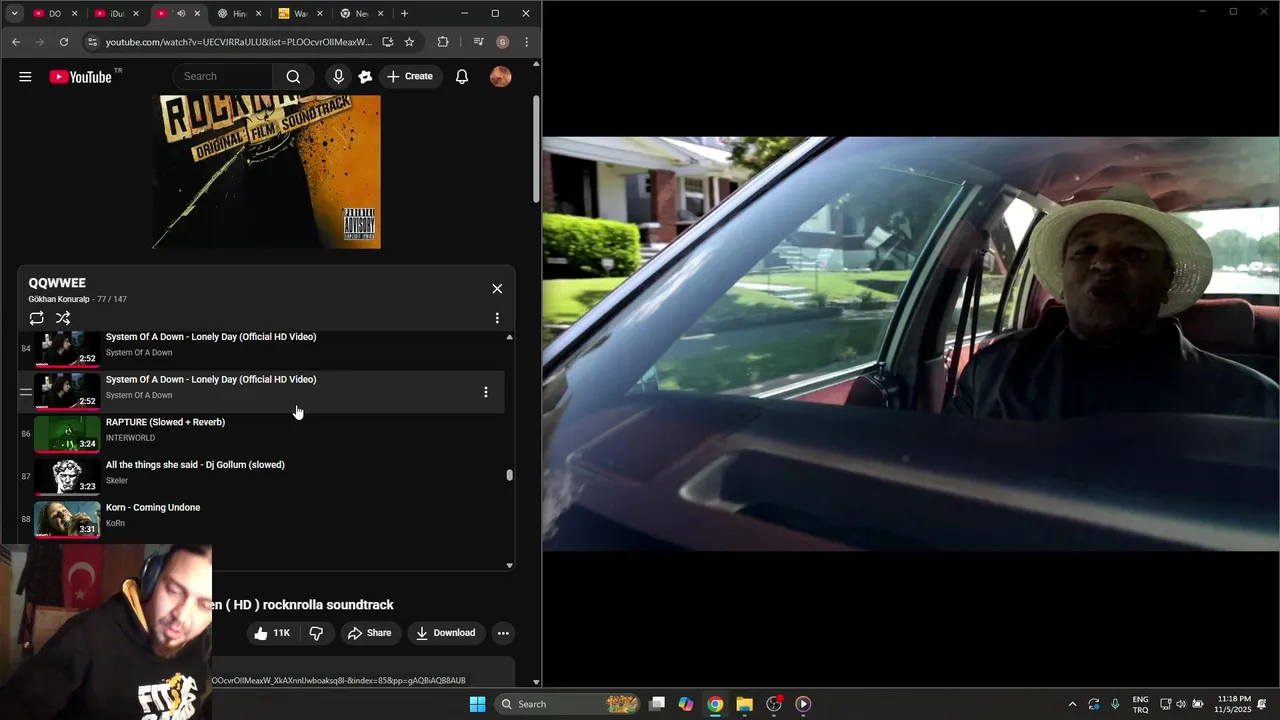This screenshot has height=720, width=1280.
Task: Dislike the video
Action: [x=316, y=633]
